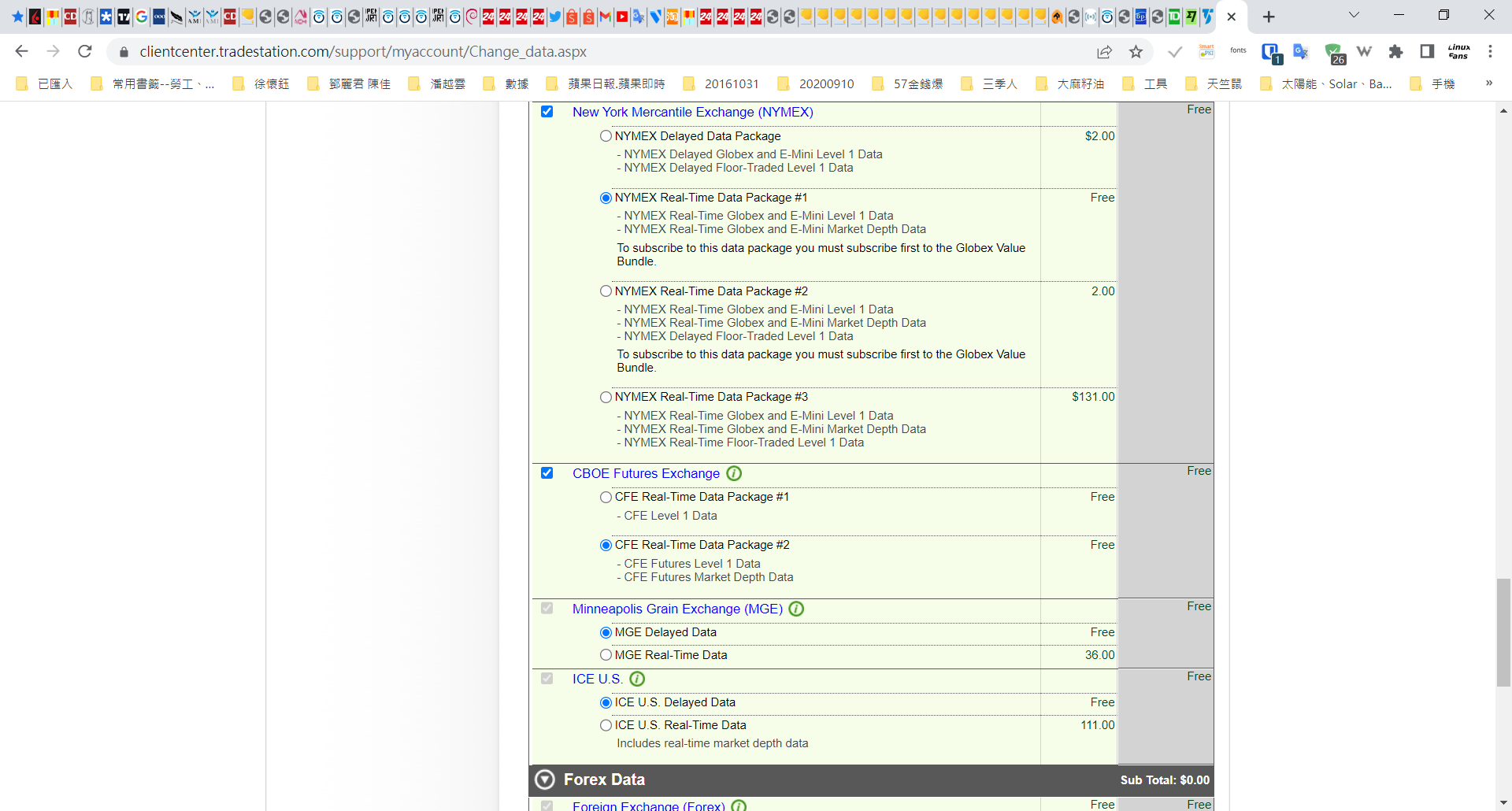Open the Smart PKI extension
The image size is (1512, 811).
coord(1206,52)
